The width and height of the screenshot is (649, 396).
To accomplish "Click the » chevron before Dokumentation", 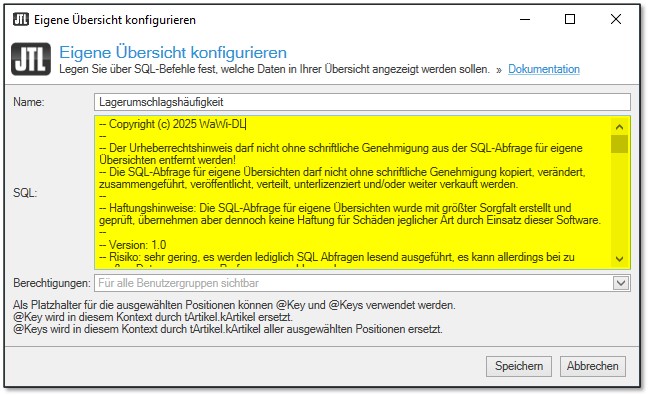I will tap(499, 70).
